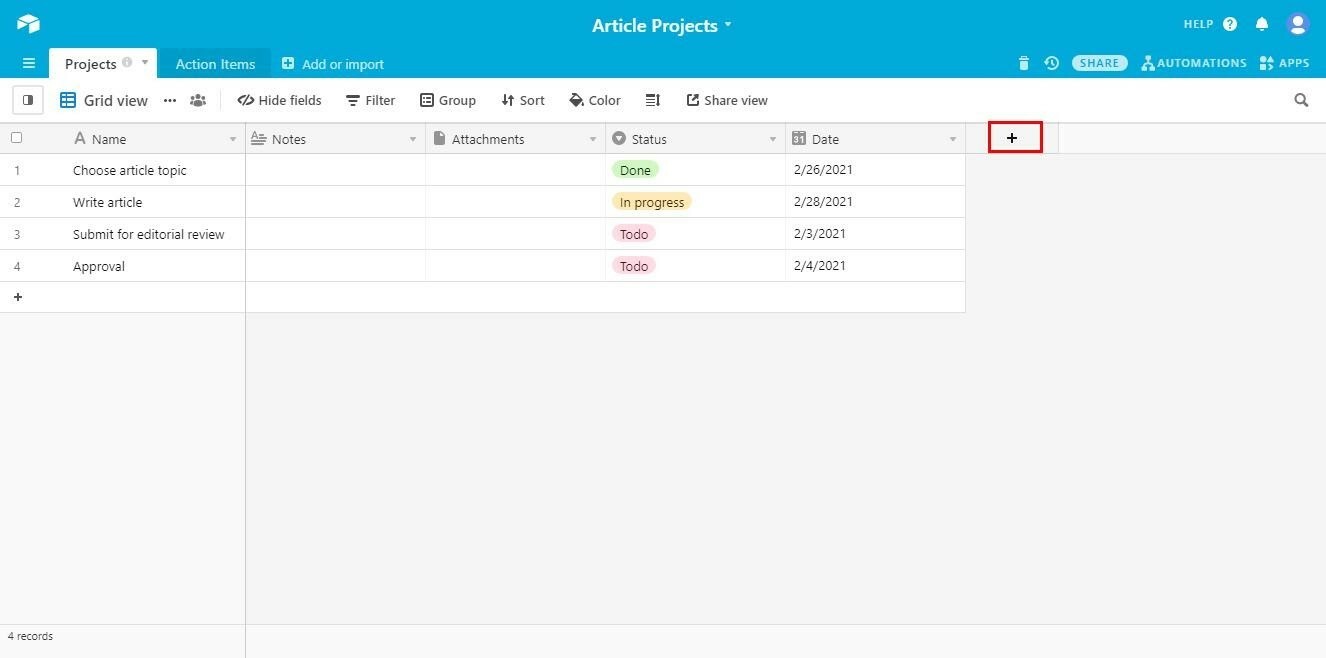Screen dimensions: 1326x658
Task: Click the Notes cell for Write article
Action: click(x=336, y=202)
